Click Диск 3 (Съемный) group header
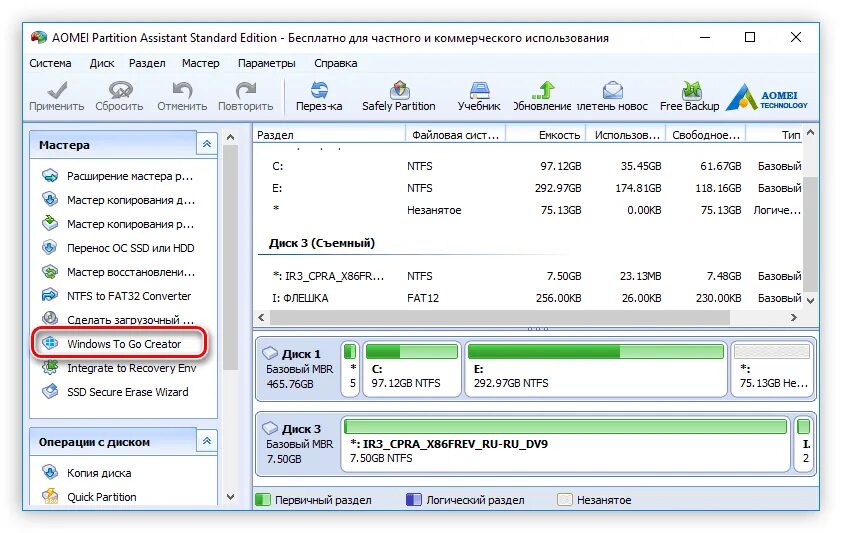The width and height of the screenshot is (842, 533). coord(322,243)
